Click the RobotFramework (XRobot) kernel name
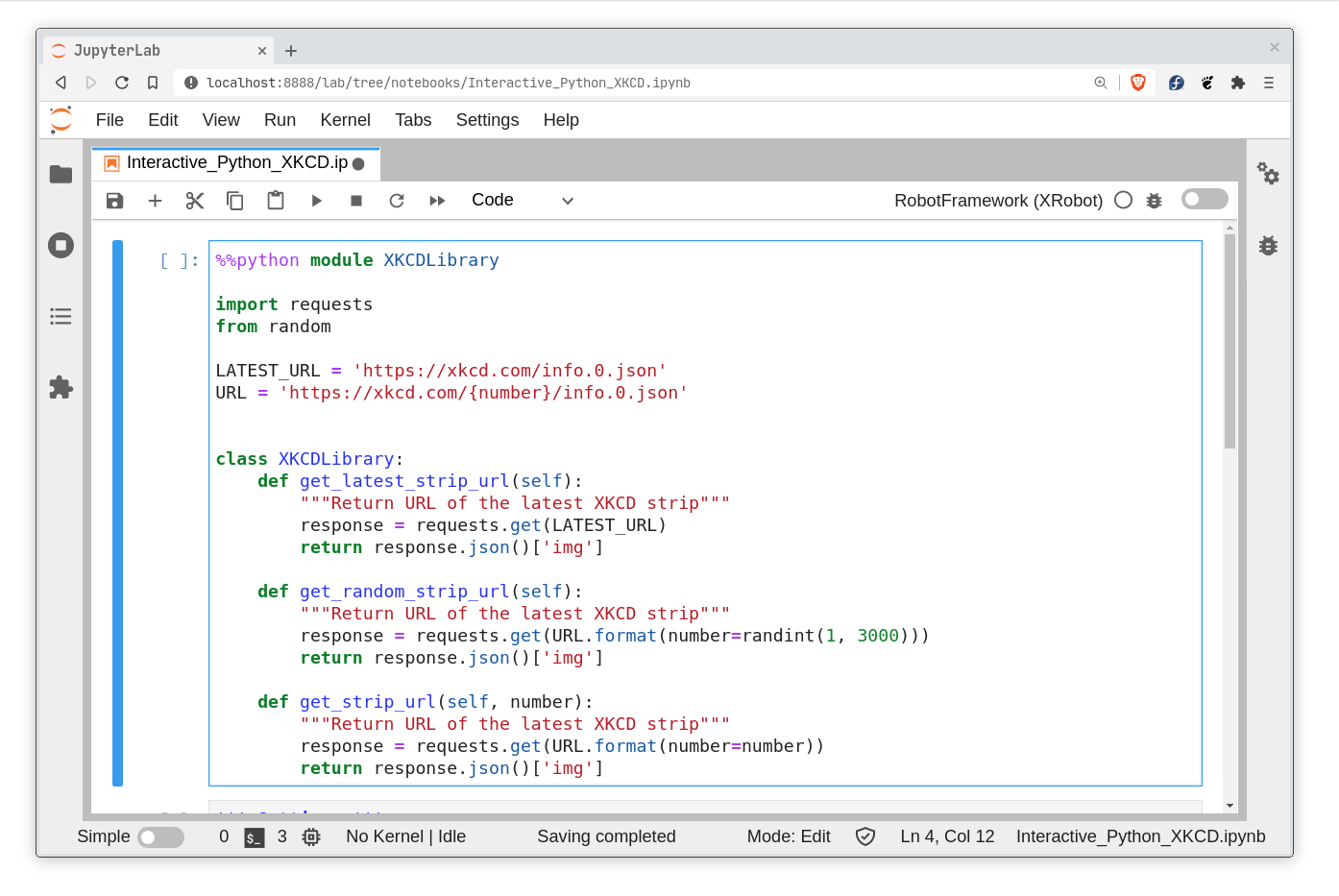 tap(998, 201)
